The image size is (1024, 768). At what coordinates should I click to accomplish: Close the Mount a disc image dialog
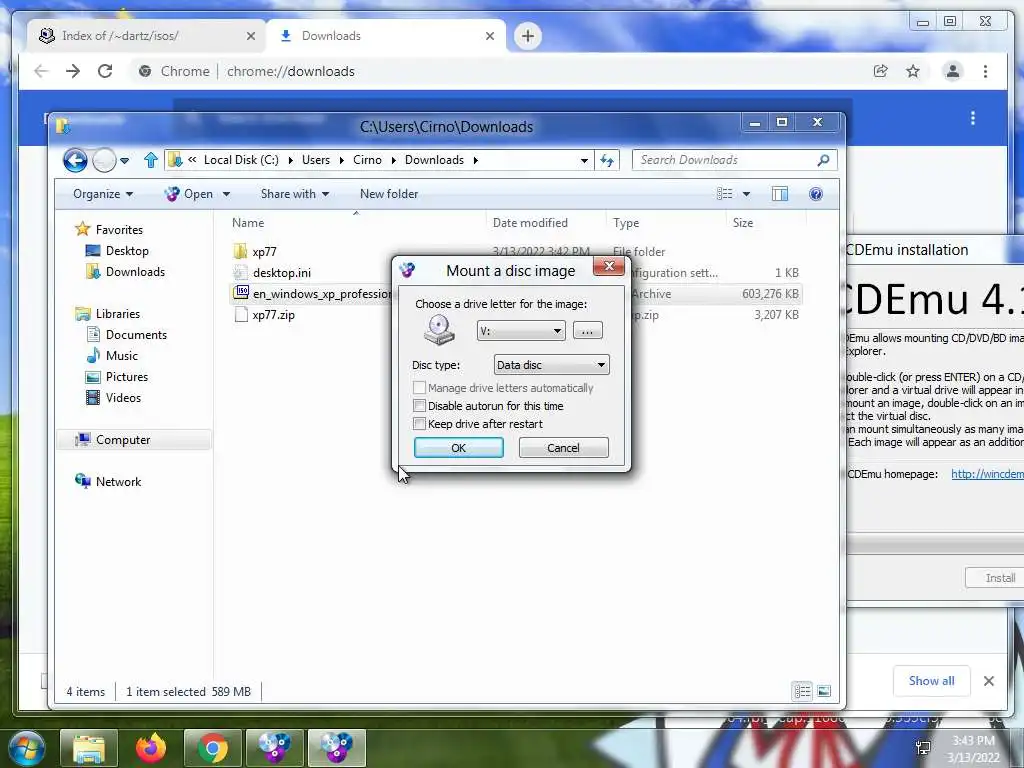pyautogui.click(x=609, y=266)
